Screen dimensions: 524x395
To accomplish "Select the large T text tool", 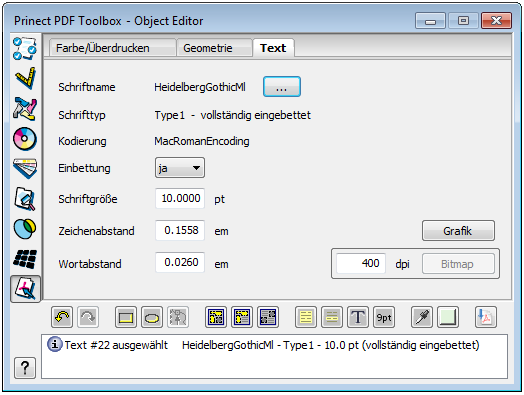I will [358, 317].
